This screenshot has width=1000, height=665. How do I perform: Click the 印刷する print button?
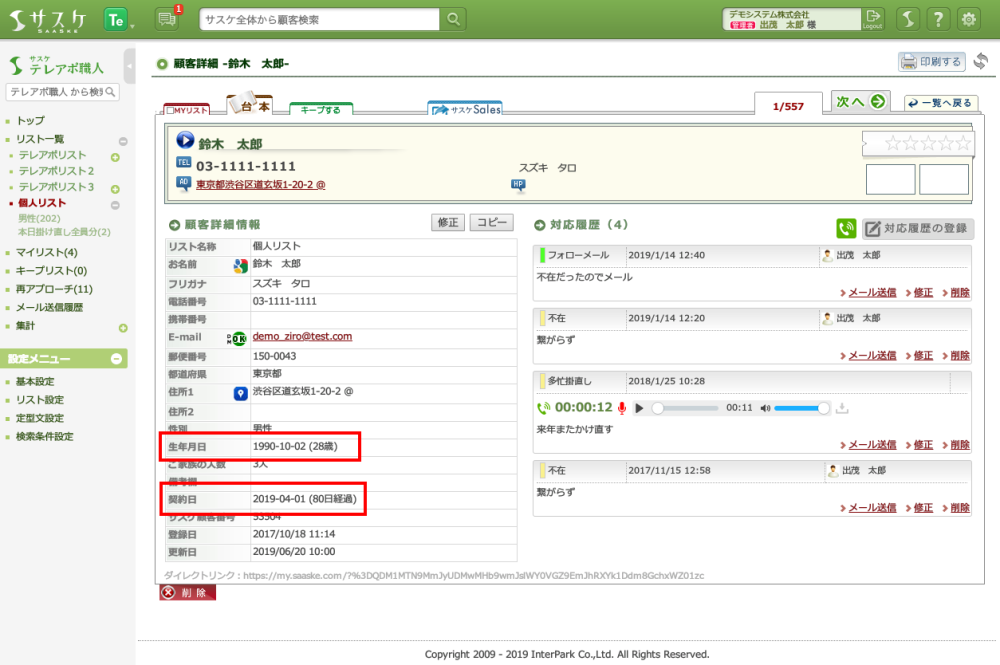932,62
